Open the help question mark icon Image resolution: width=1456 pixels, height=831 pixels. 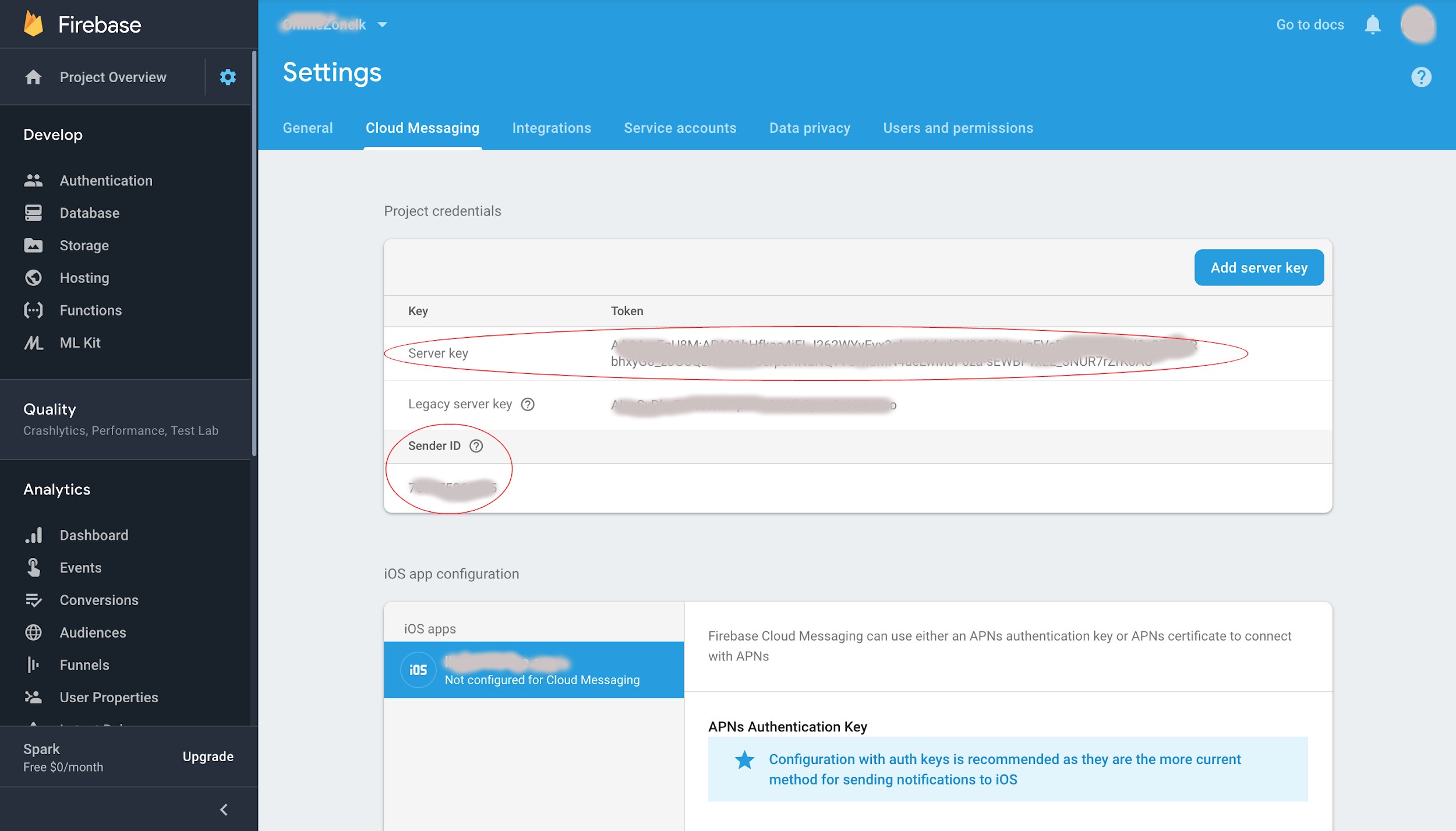[x=1420, y=77]
